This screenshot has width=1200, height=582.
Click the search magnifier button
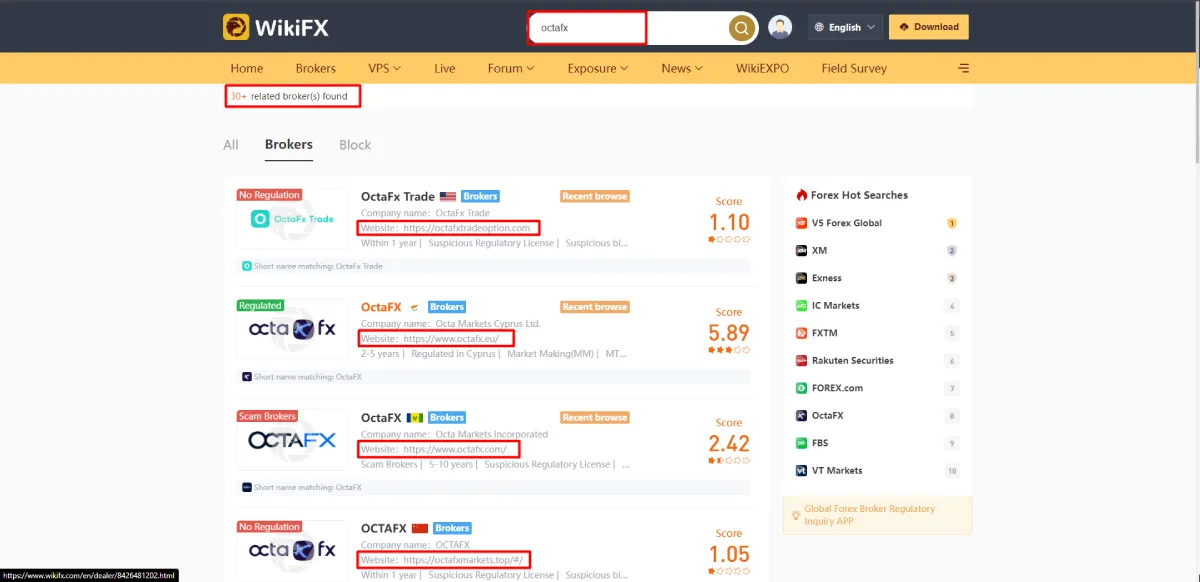tap(742, 28)
